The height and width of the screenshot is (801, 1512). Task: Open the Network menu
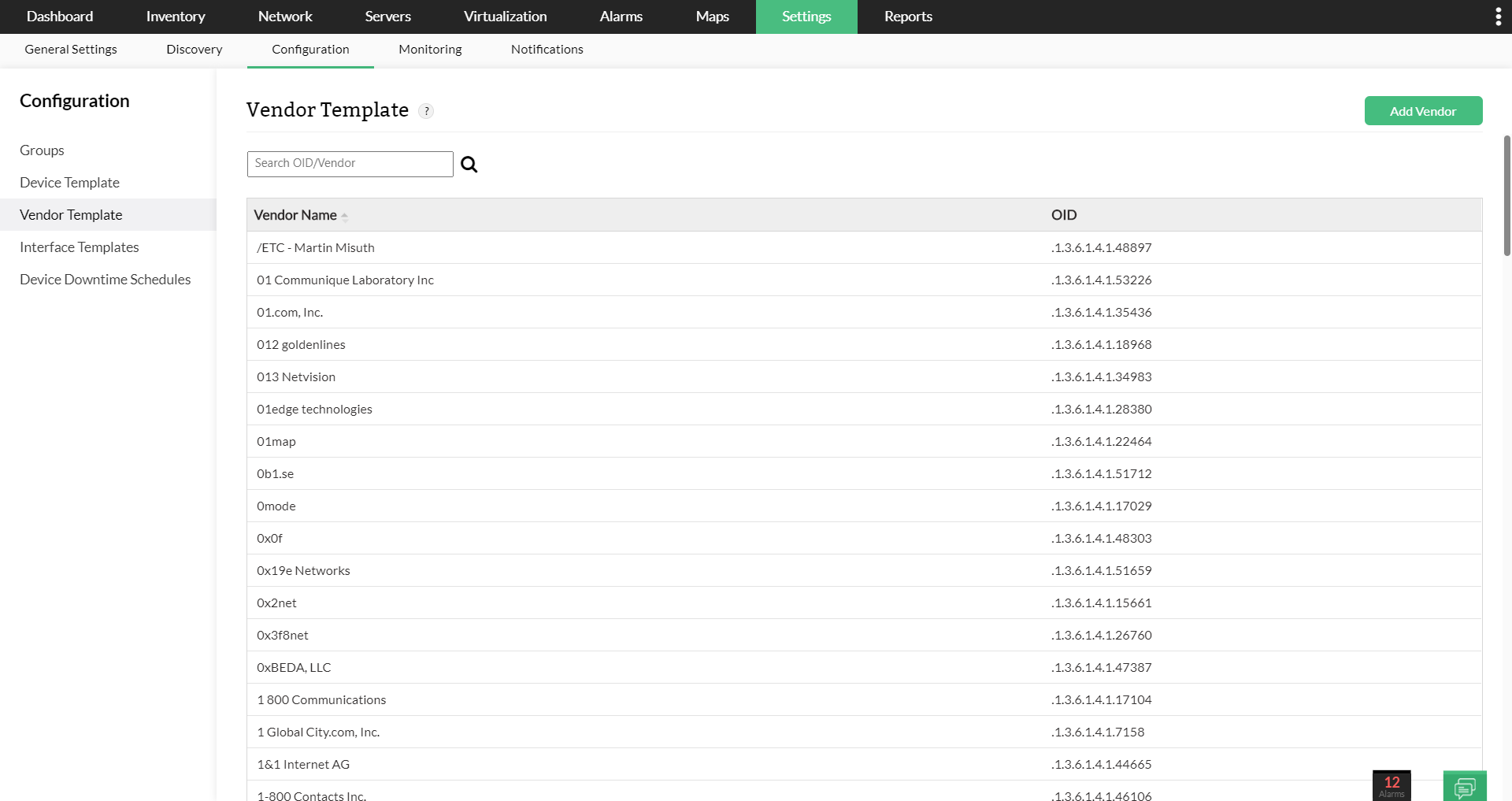(x=285, y=17)
